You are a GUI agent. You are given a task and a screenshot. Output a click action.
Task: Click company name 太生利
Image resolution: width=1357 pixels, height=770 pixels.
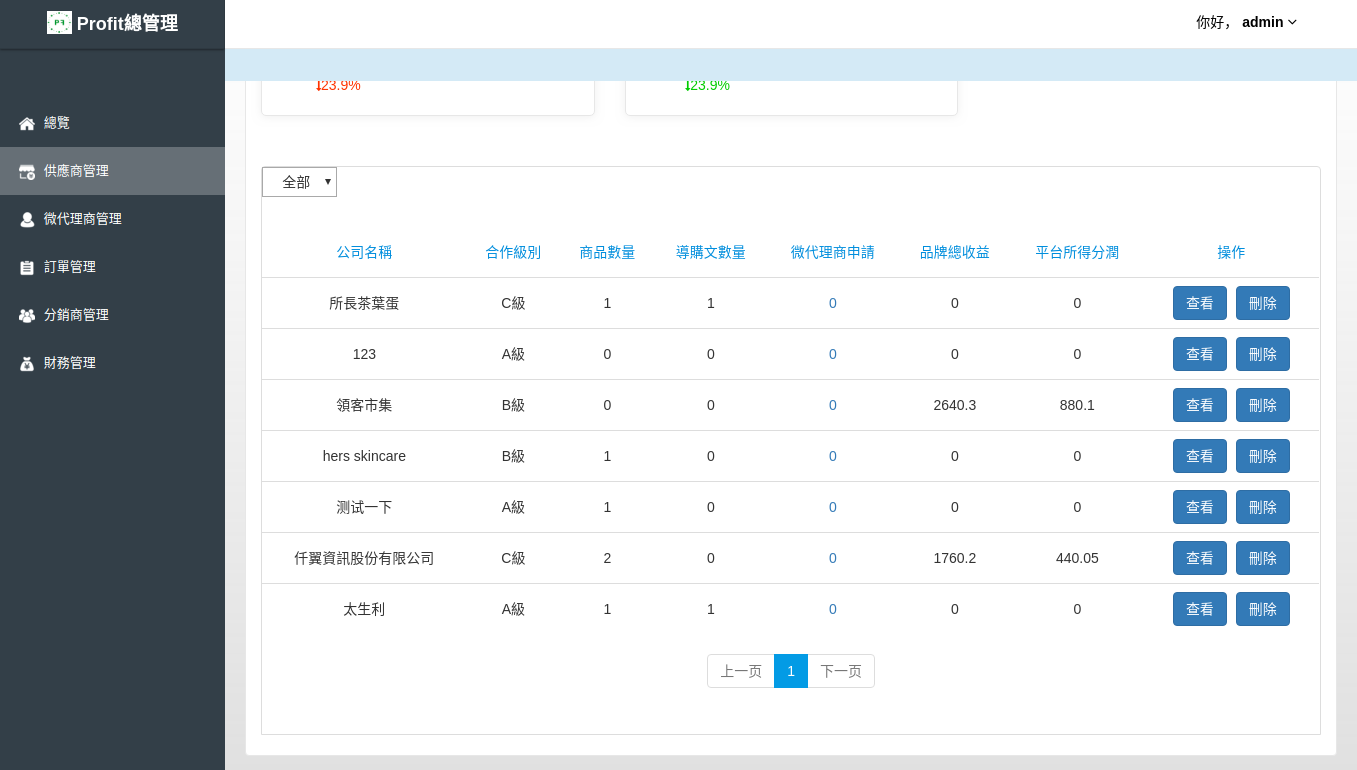pos(364,609)
